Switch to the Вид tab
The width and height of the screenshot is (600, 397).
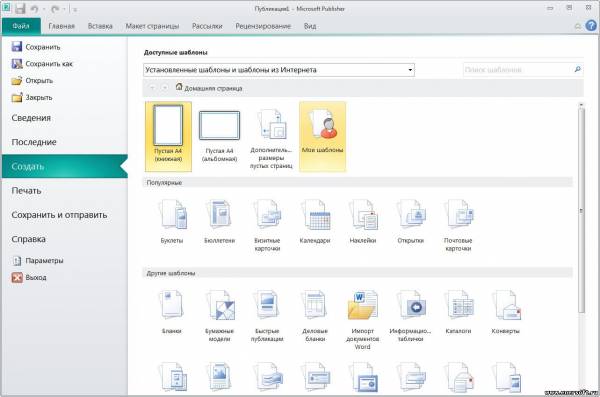coord(310,26)
